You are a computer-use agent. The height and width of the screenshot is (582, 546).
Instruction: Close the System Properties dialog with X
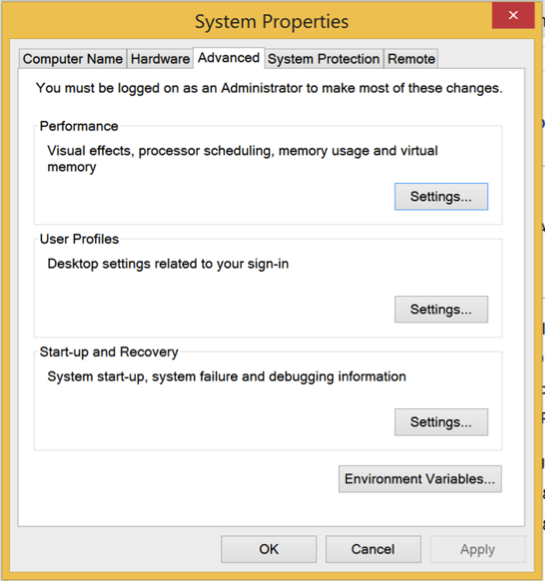513,15
